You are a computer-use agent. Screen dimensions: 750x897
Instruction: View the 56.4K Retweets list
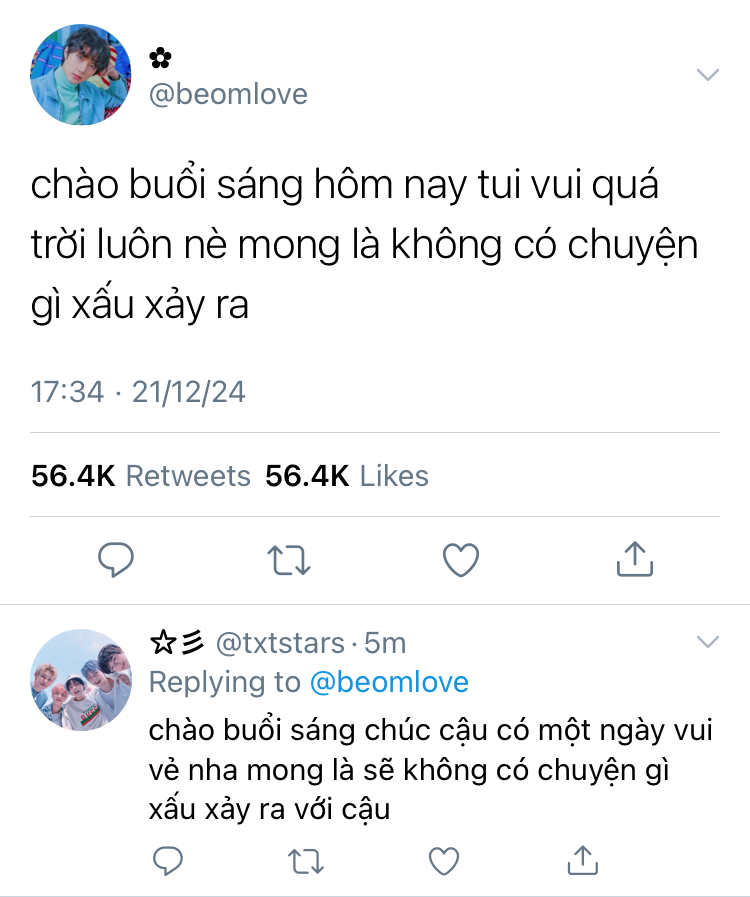pos(141,476)
